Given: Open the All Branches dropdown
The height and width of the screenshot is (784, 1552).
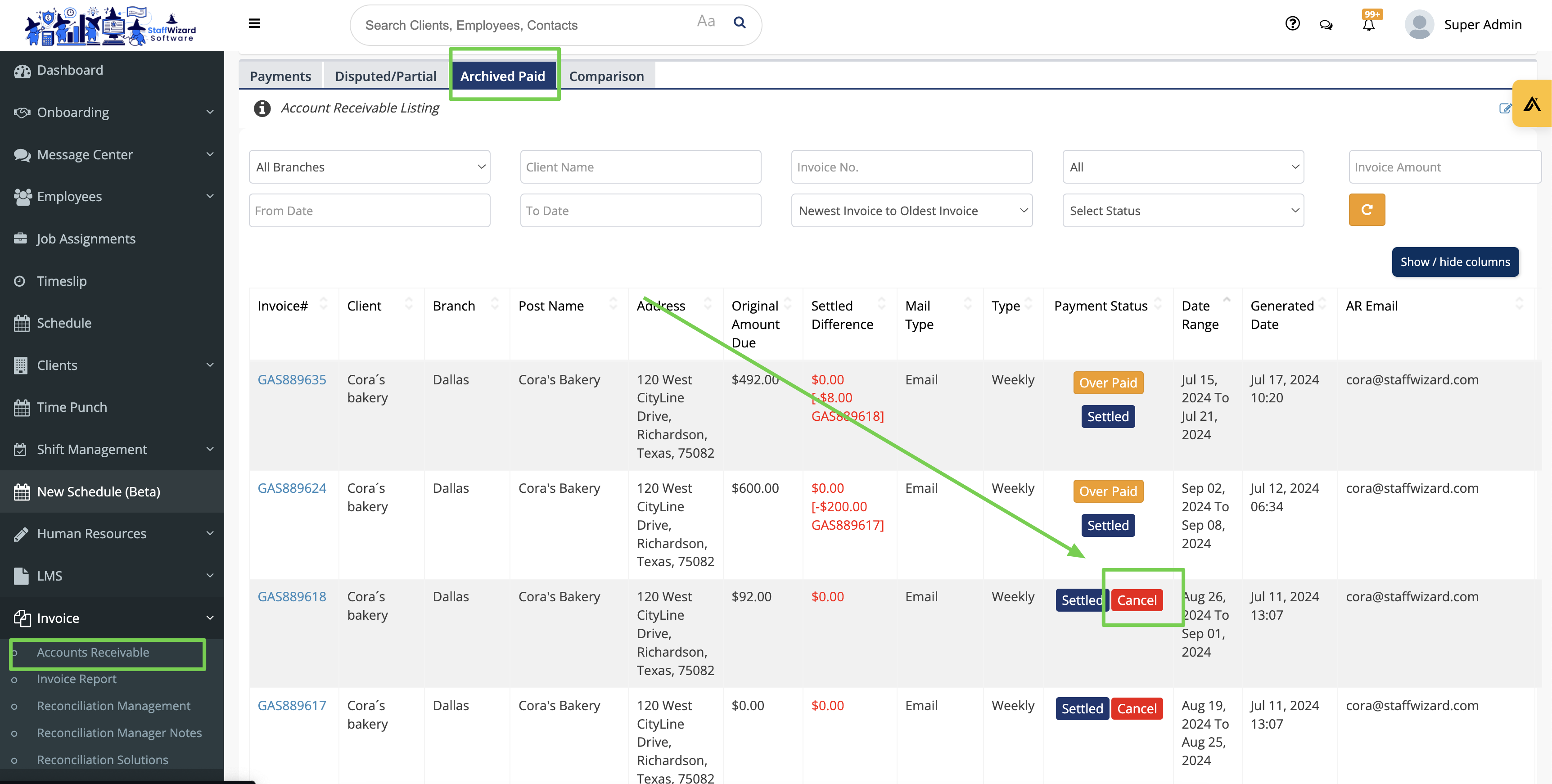Looking at the screenshot, I should click(x=370, y=167).
